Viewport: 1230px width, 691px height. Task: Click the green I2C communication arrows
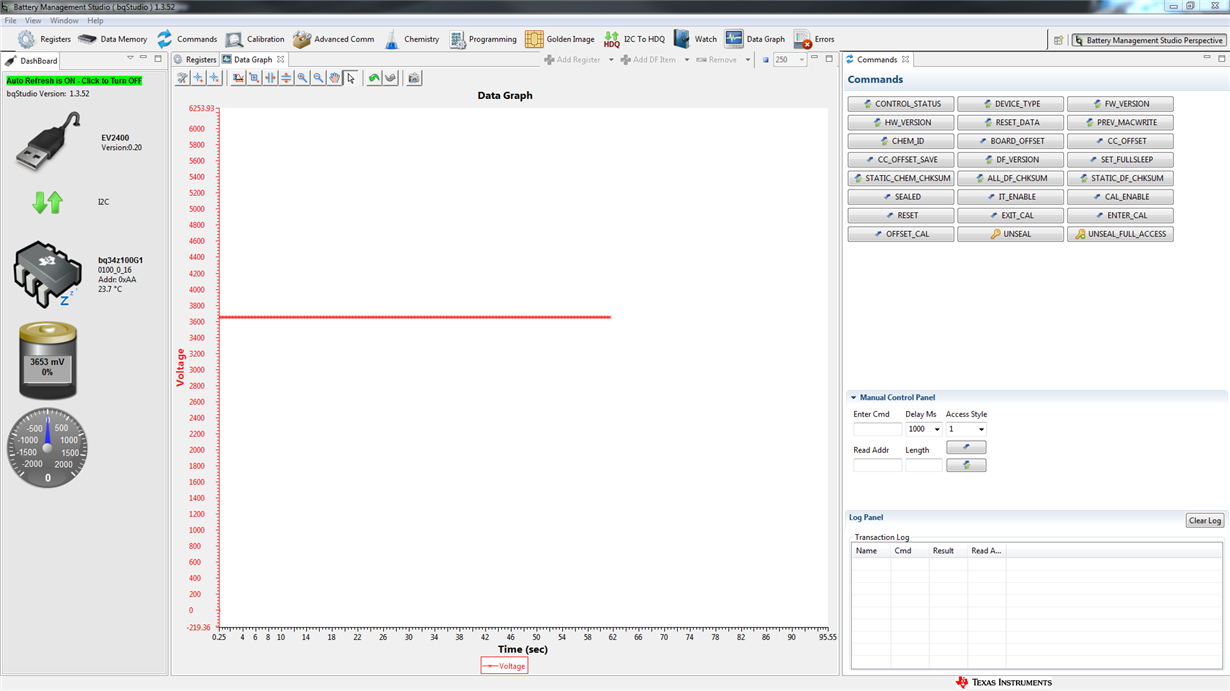pos(47,202)
